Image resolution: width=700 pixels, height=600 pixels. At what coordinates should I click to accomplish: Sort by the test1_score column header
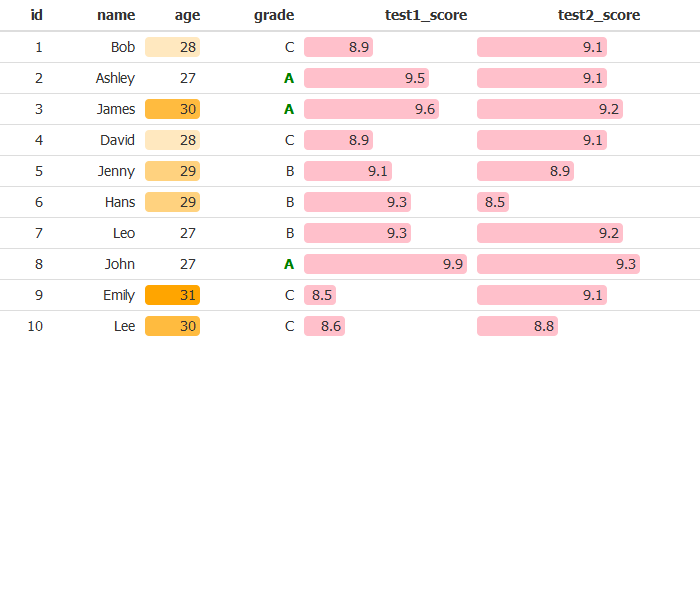click(426, 15)
